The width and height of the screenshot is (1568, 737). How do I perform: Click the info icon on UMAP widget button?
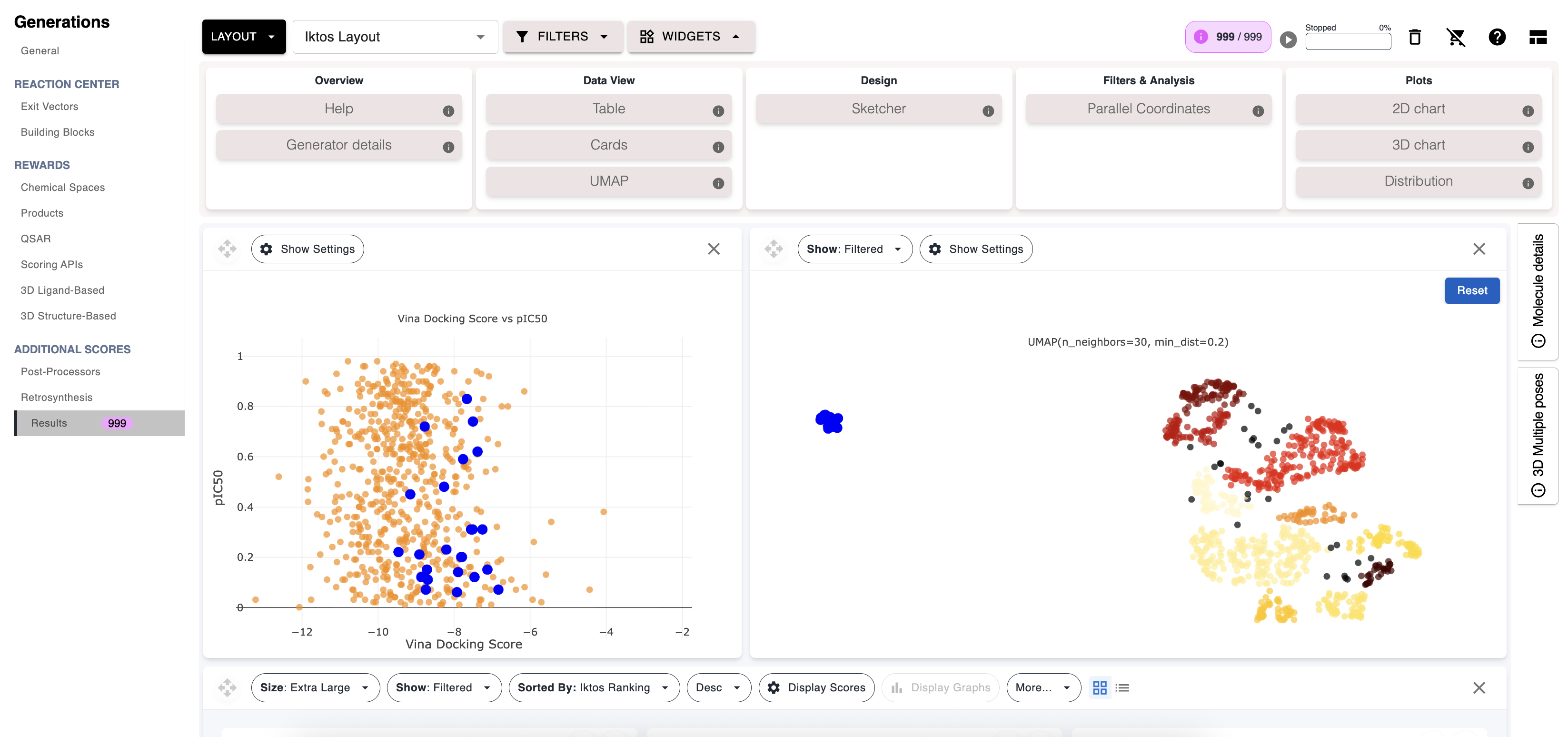[x=718, y=183]
